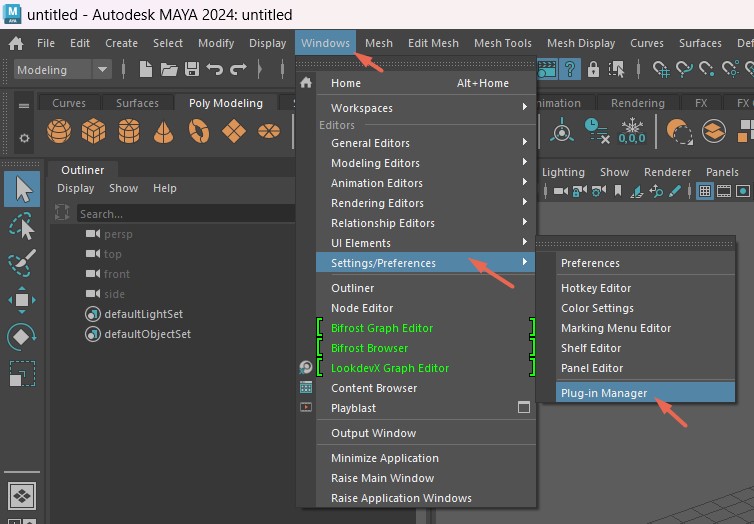Toggle the viewport grid display icon
The width and height of the screenshot is (754, 524).
point(704,191)
